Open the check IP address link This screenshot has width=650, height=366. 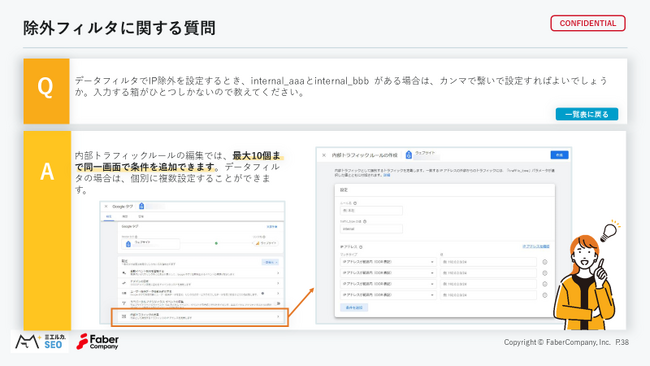pyautogui.click(x=536, y=246)
